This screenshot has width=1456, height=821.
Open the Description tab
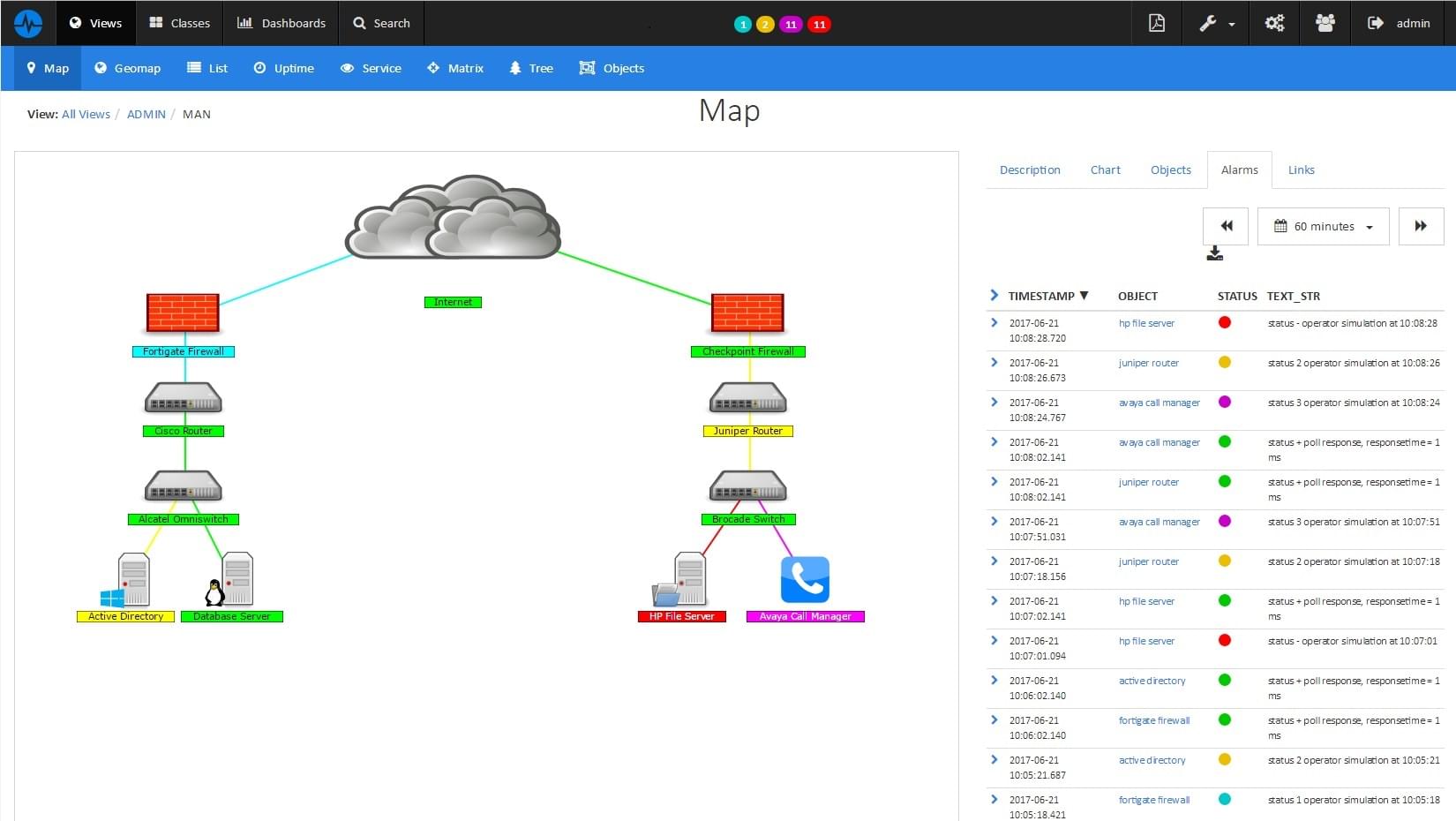(x=1030, y=169)
